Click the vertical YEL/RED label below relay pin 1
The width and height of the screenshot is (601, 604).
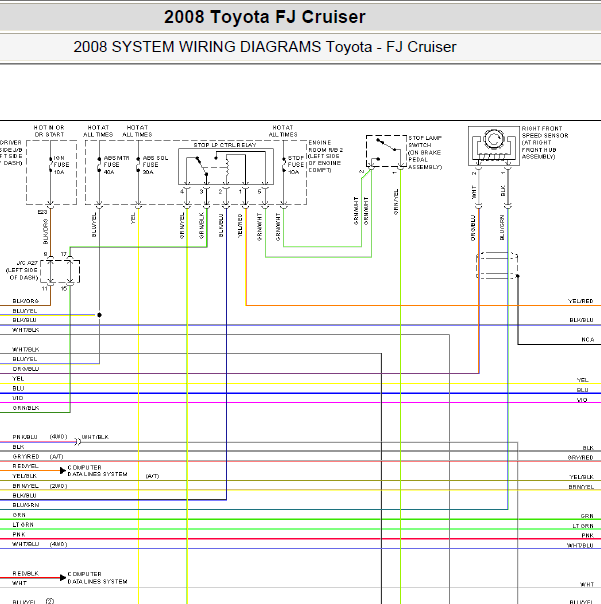click(x=240, y=226)
